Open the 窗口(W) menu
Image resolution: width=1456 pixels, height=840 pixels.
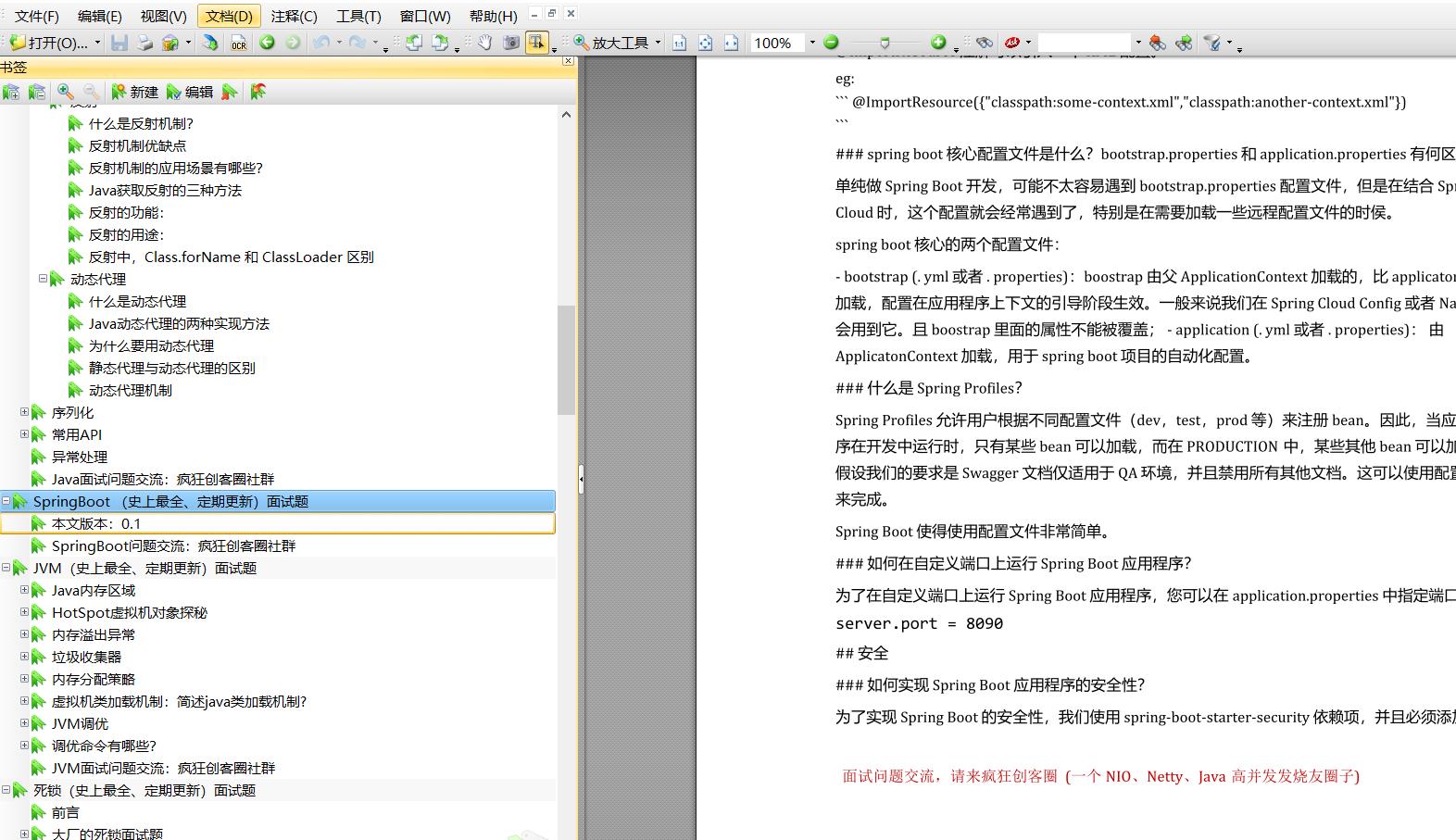point(425,16)
